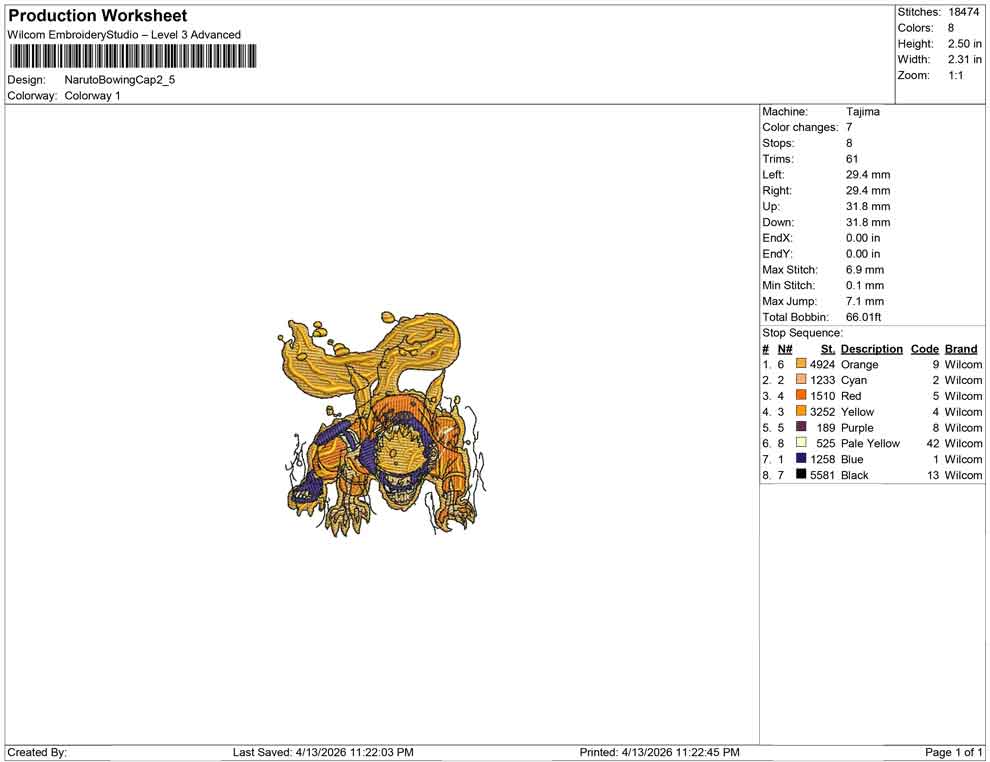This screenshot has width=990, height=762.
Task: Click the Total Bobbin value 66.01ft
Action: 864,317
